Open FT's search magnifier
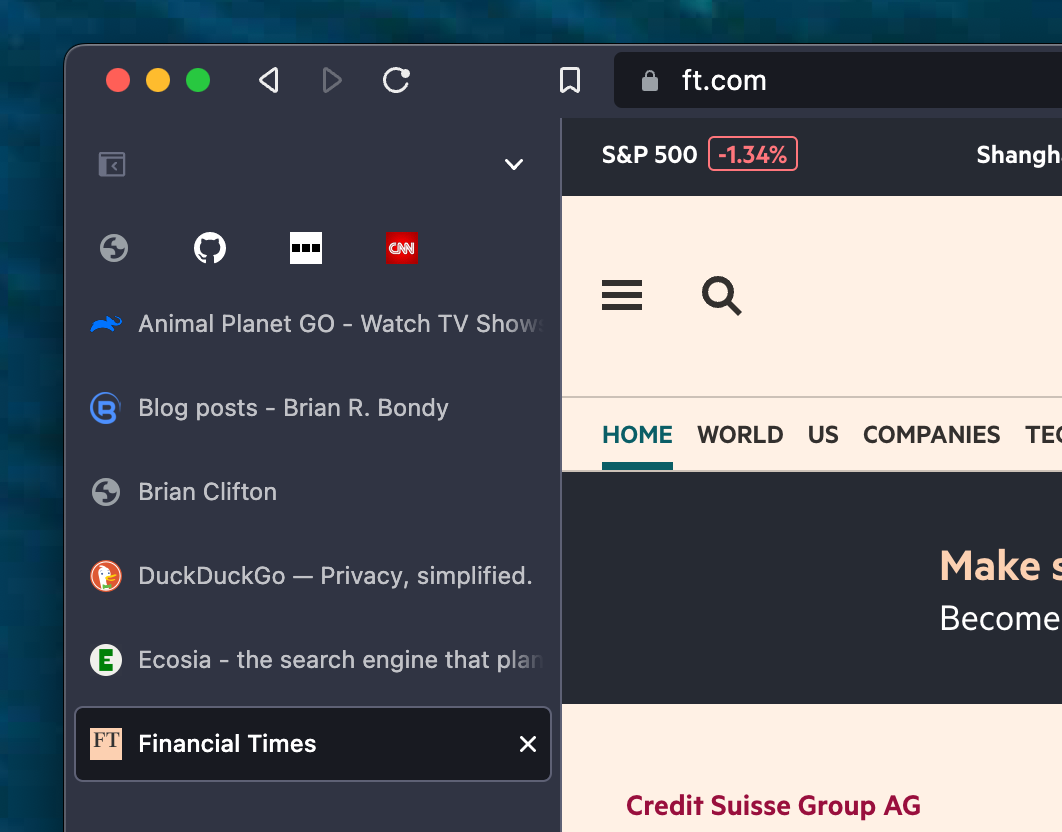Viewport: 1062px width, 832px height. tap(720, 295)
